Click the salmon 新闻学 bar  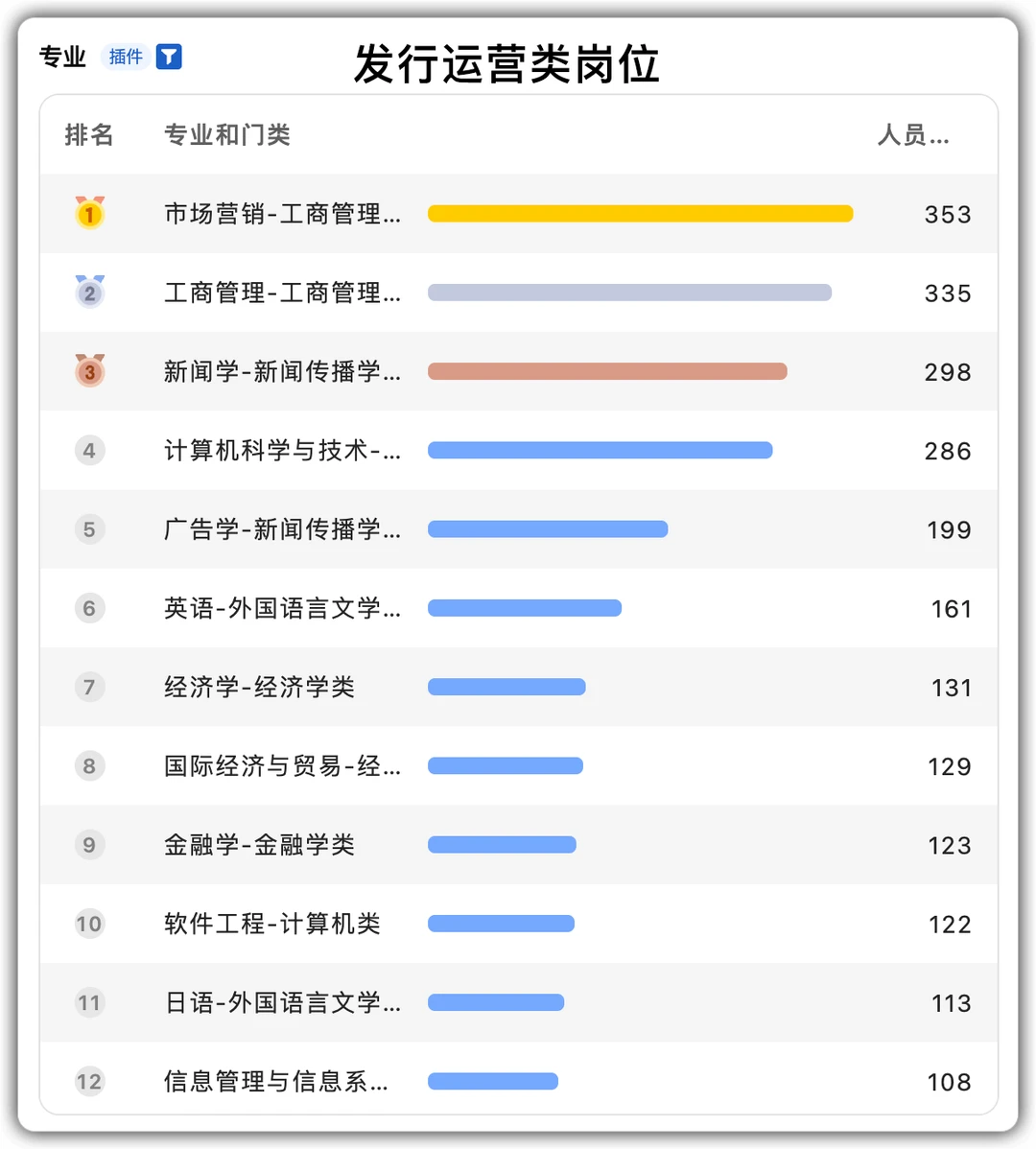[607, 371]
